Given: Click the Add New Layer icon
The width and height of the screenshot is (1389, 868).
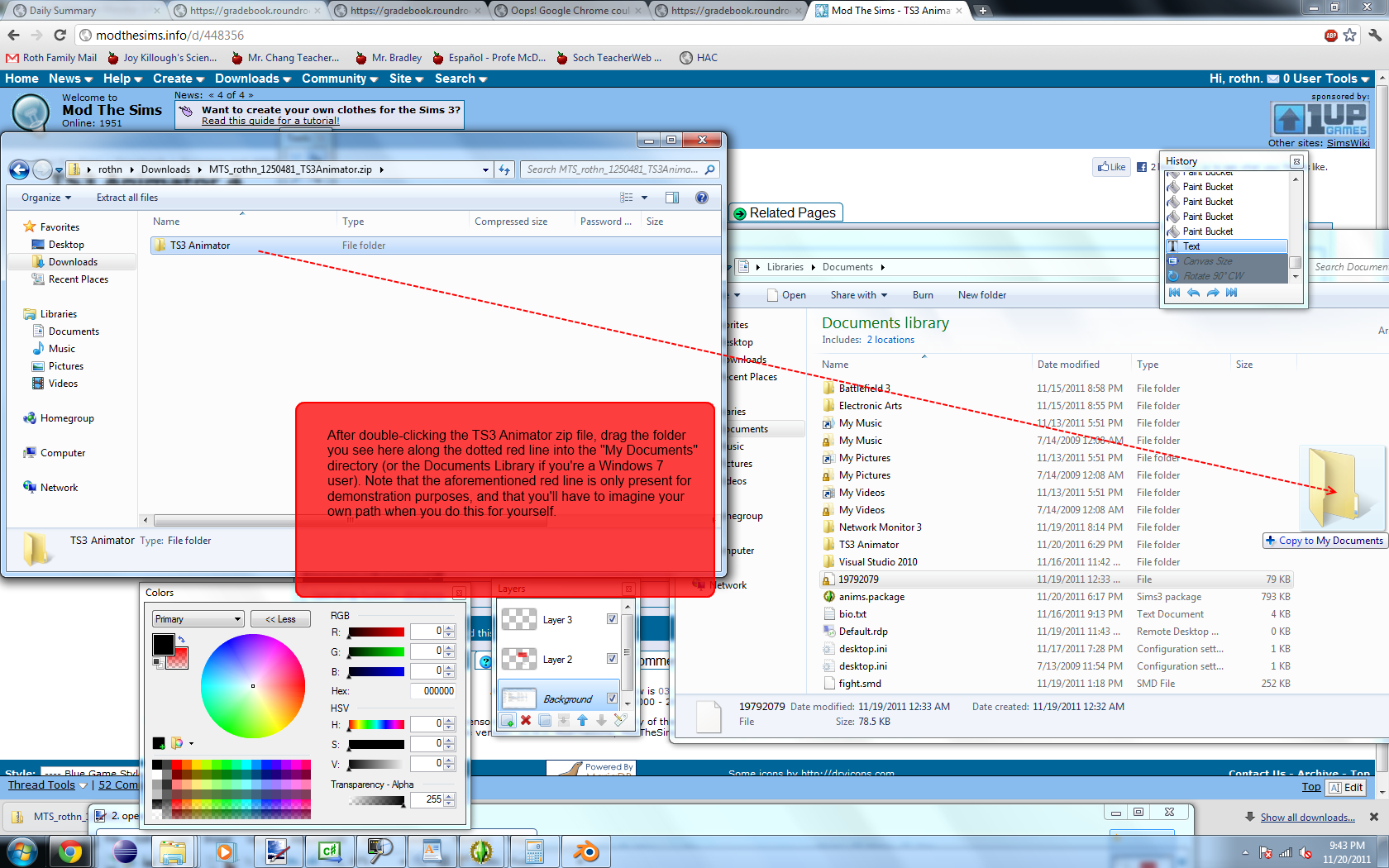Looking at the screenshot, I should click(508, 720).
